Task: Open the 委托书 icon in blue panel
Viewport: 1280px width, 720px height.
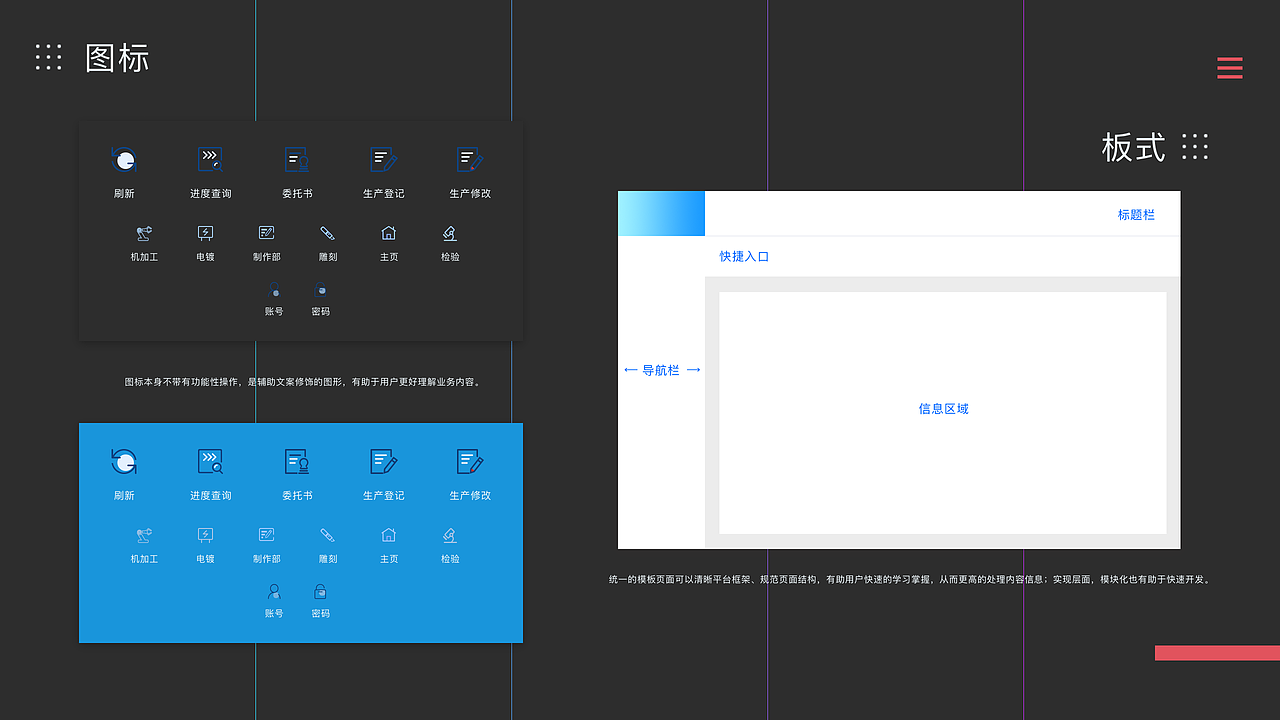Action: (x=297, y=461)
